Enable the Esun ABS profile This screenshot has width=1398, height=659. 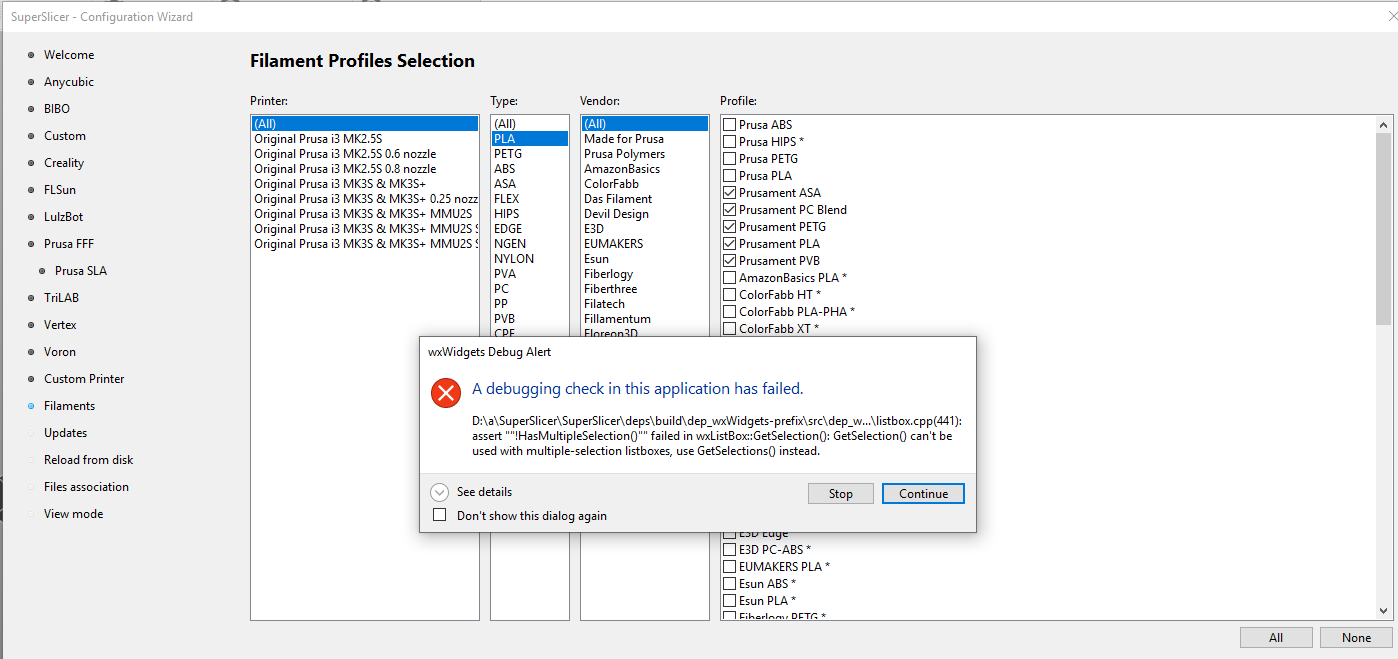coord(729,583)
